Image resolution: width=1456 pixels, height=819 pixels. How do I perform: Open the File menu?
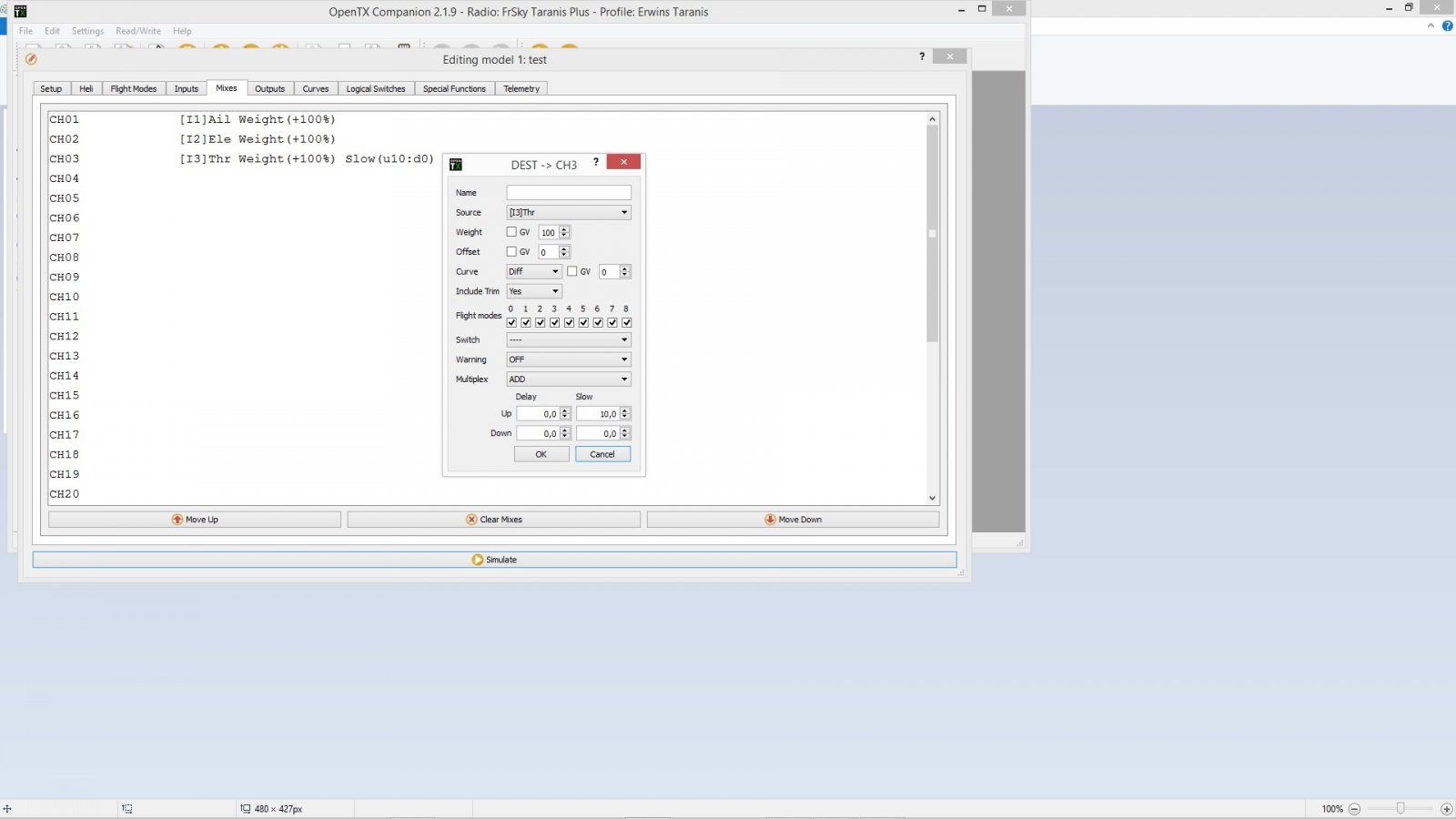[25, 31]
